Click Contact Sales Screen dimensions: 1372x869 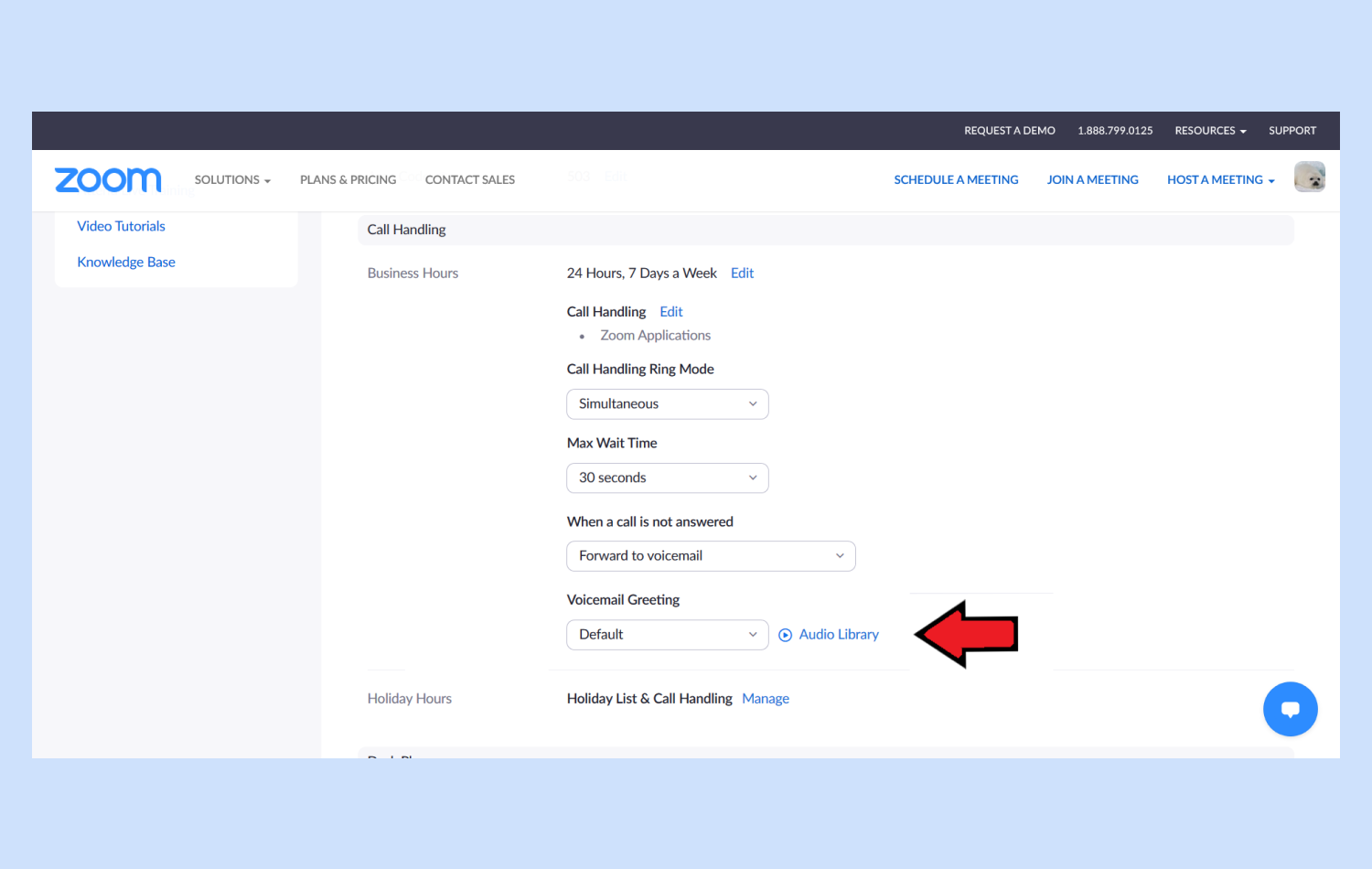click(x=469, y=180)
